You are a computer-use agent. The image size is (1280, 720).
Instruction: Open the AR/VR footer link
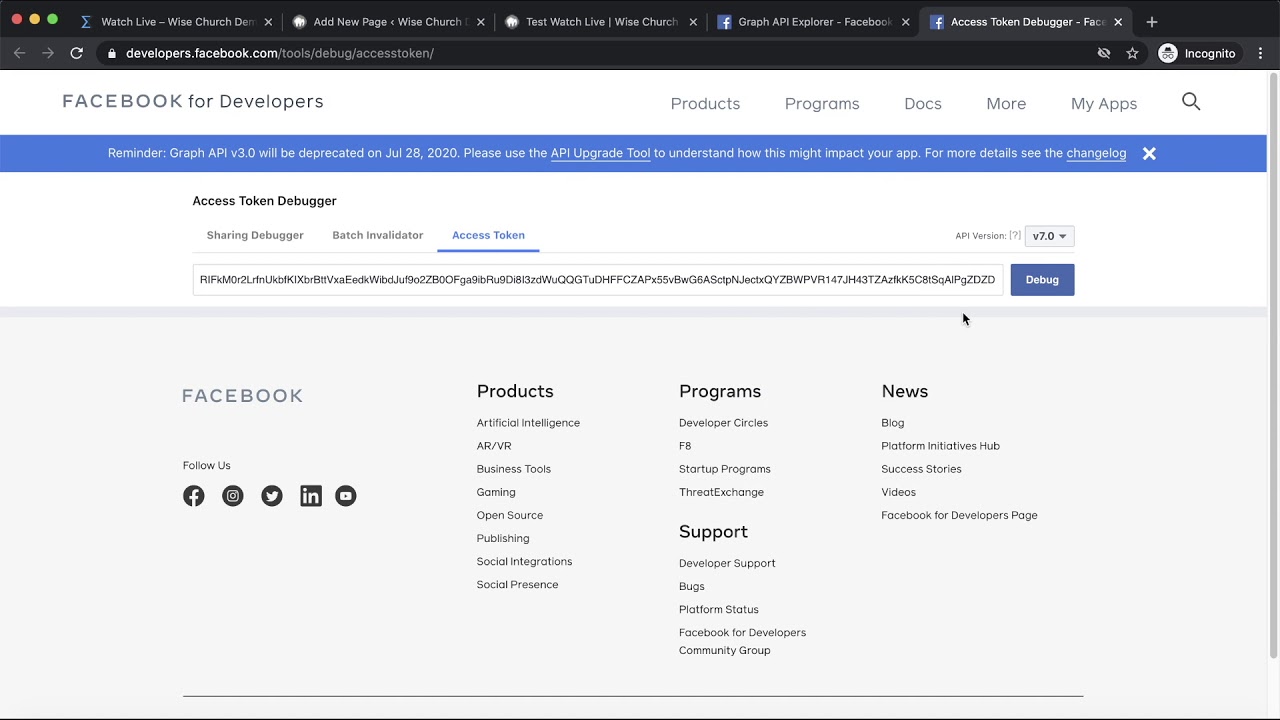tap(494, 446)
